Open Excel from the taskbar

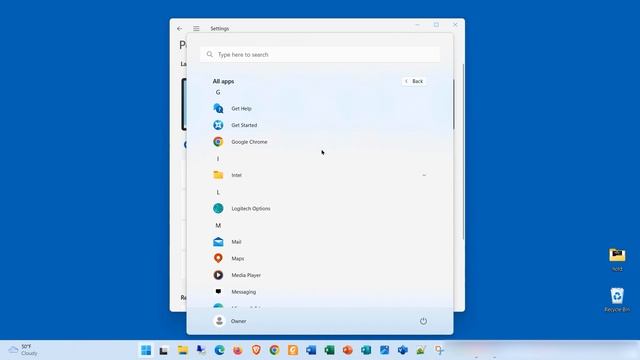[x=329, y=350]
